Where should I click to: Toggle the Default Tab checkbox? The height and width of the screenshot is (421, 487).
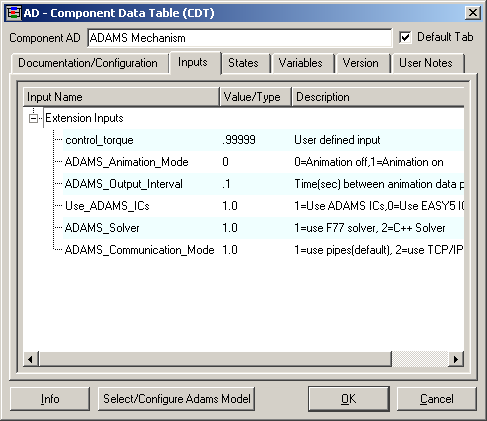coord(405,37)
